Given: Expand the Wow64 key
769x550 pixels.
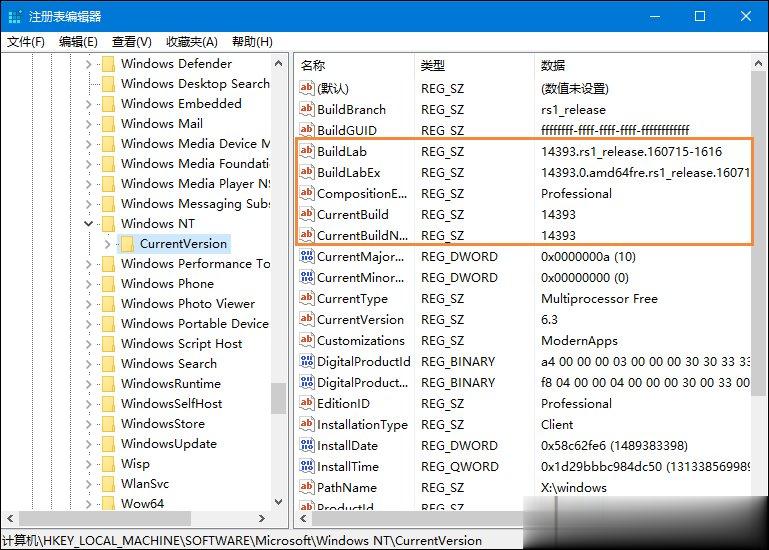Looking at the screenshot, I should point(89,504).
